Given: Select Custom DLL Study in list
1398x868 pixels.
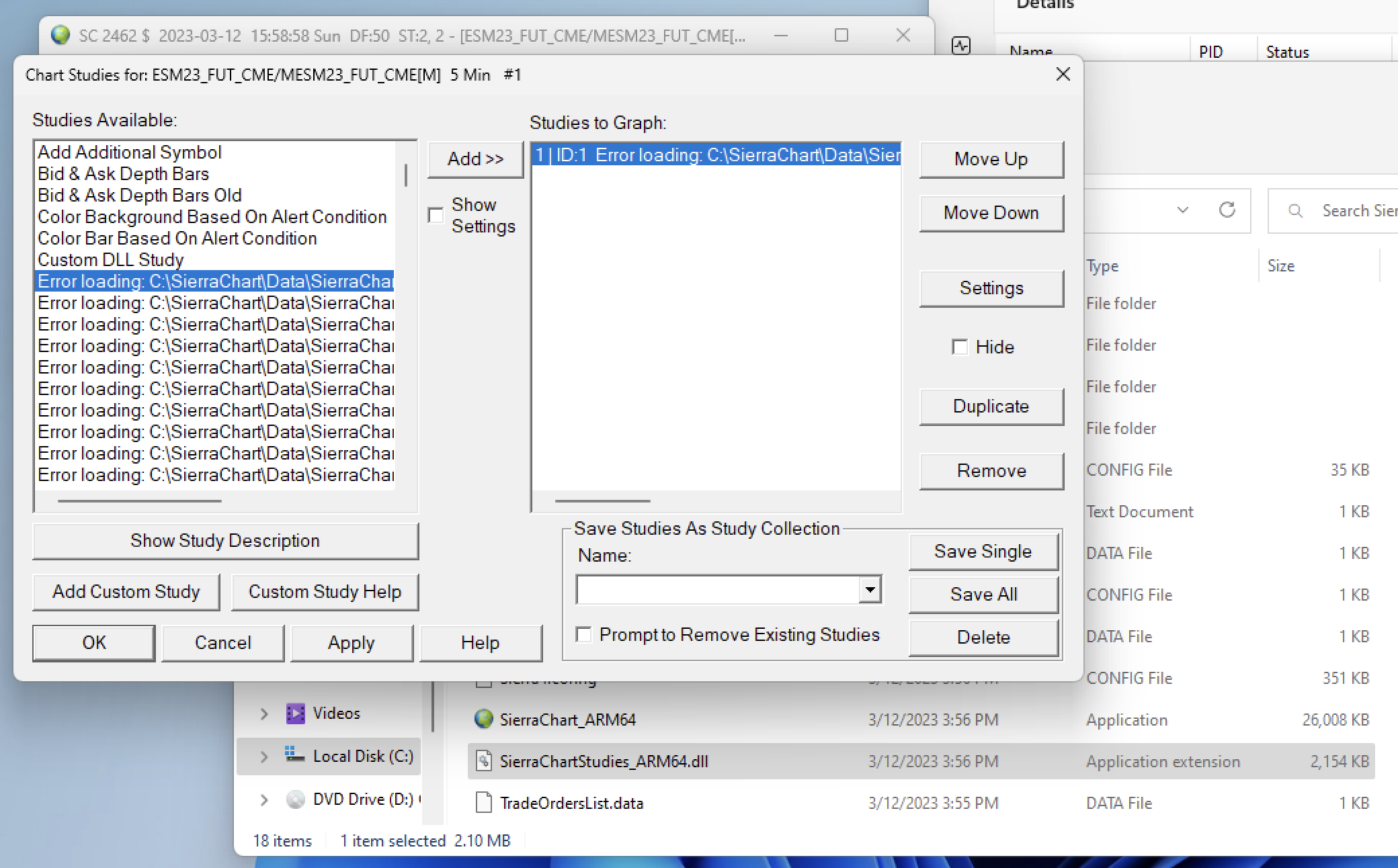Looking at the screenshot, I should (111, 260).
